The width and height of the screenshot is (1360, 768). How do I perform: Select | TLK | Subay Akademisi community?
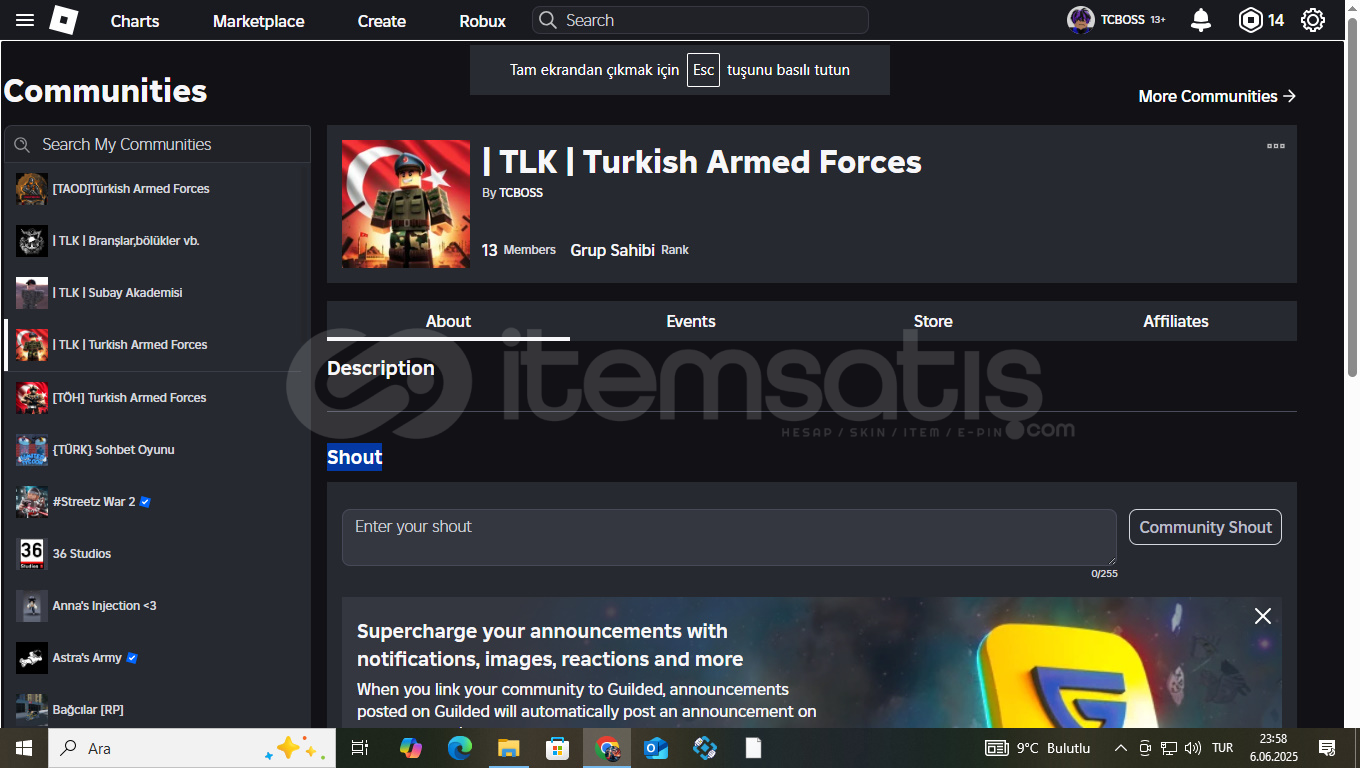156,293
